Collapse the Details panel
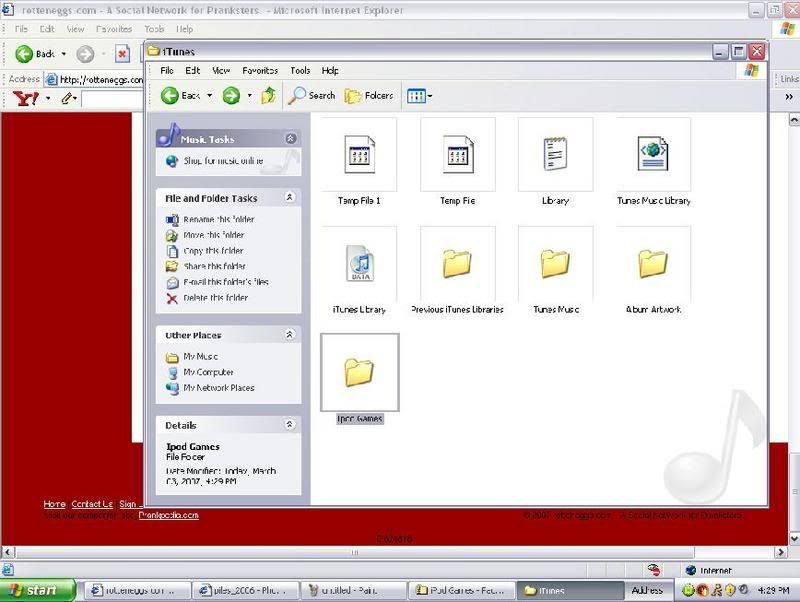The width and height of the screenshot is (800, 602). click(x=289, y=424)
